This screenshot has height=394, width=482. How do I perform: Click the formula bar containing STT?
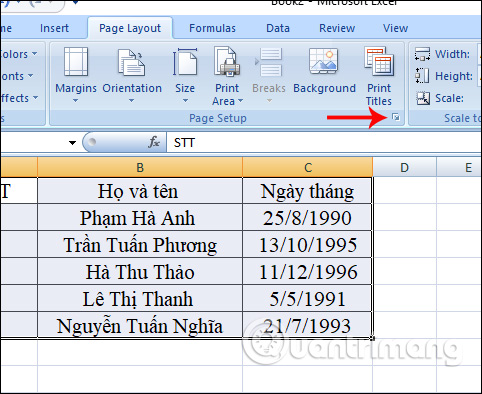coord(323,143)
